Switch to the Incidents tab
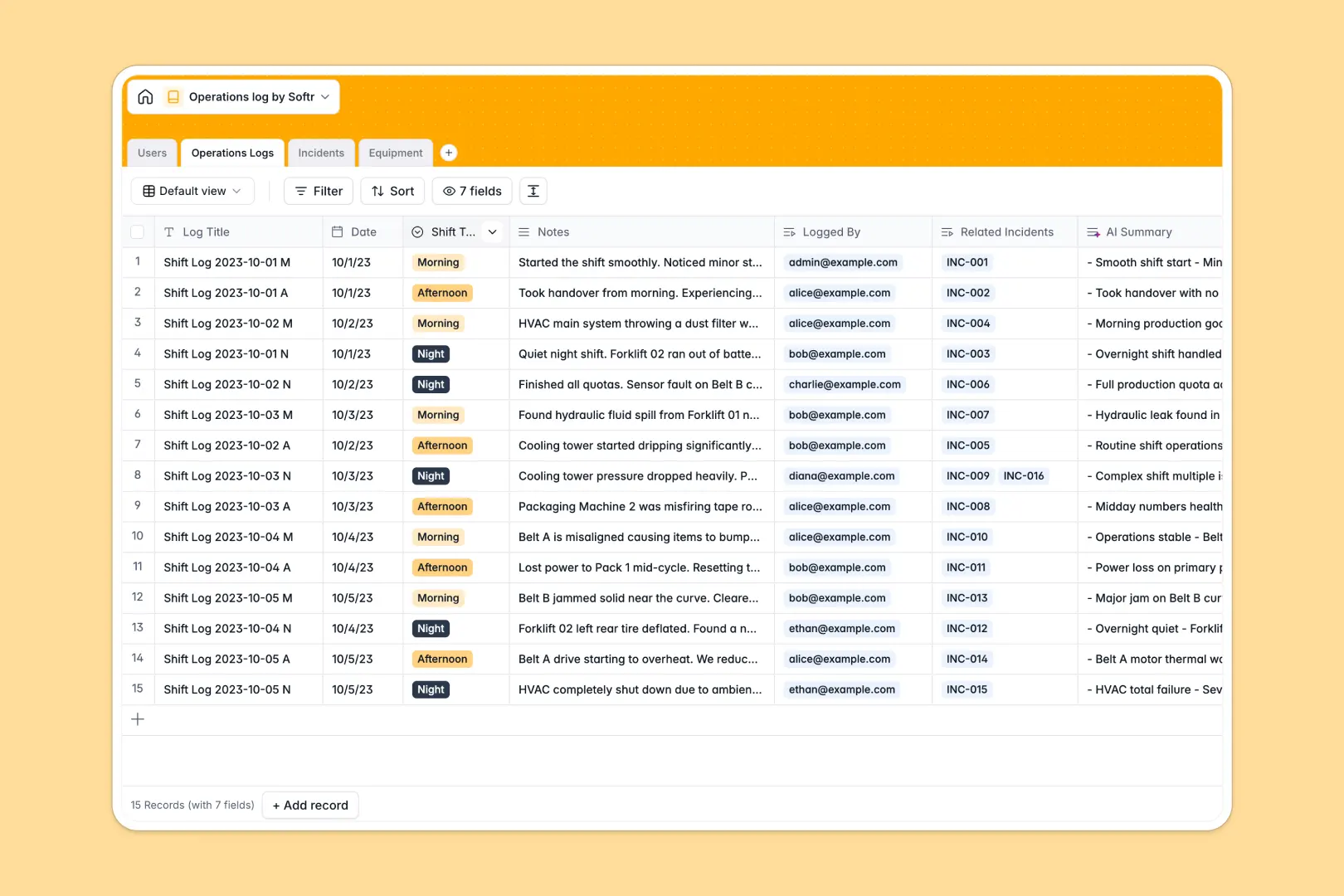 321,153
